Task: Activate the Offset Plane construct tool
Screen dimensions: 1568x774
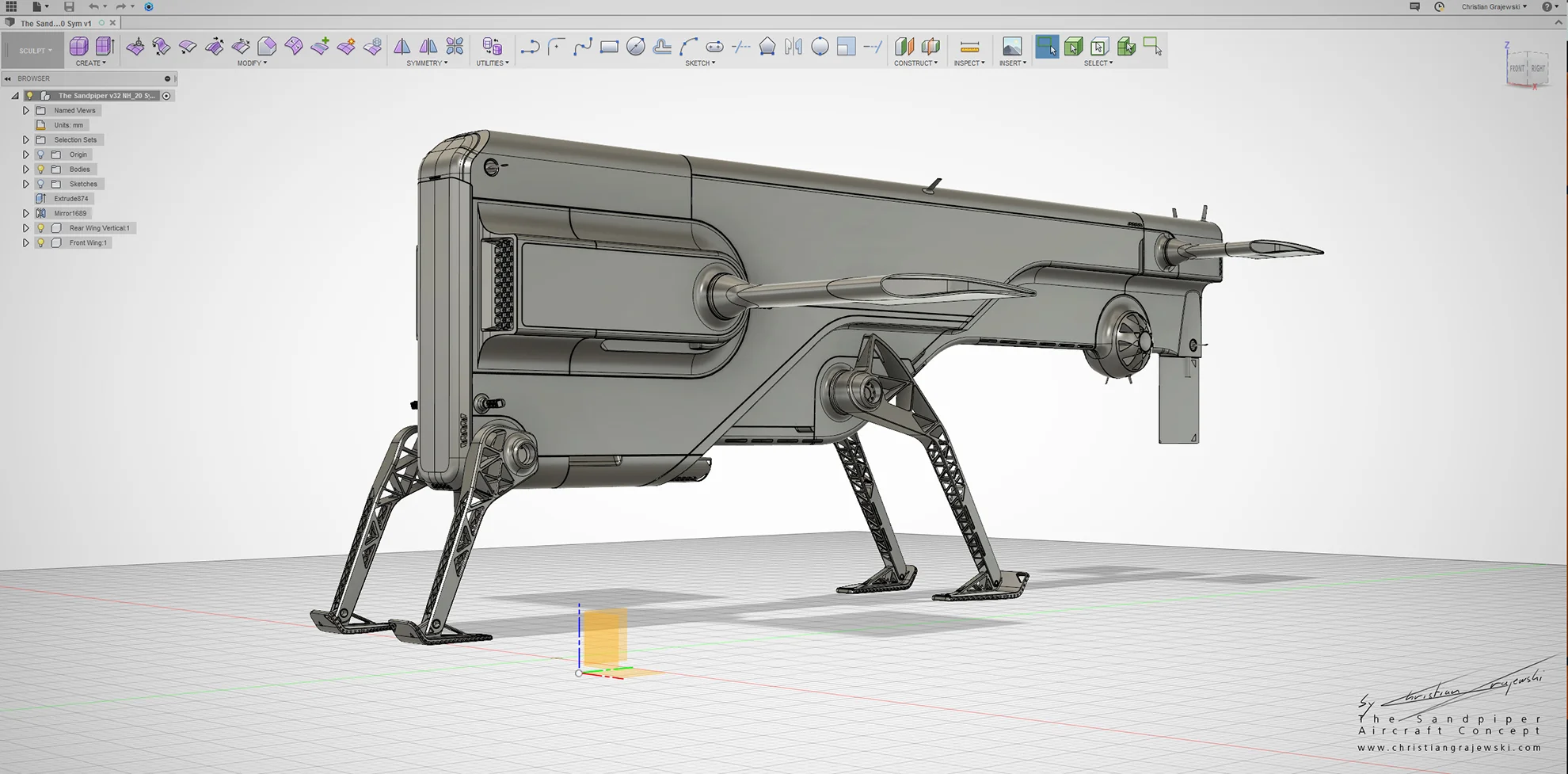Action: (x=904, y=47)
